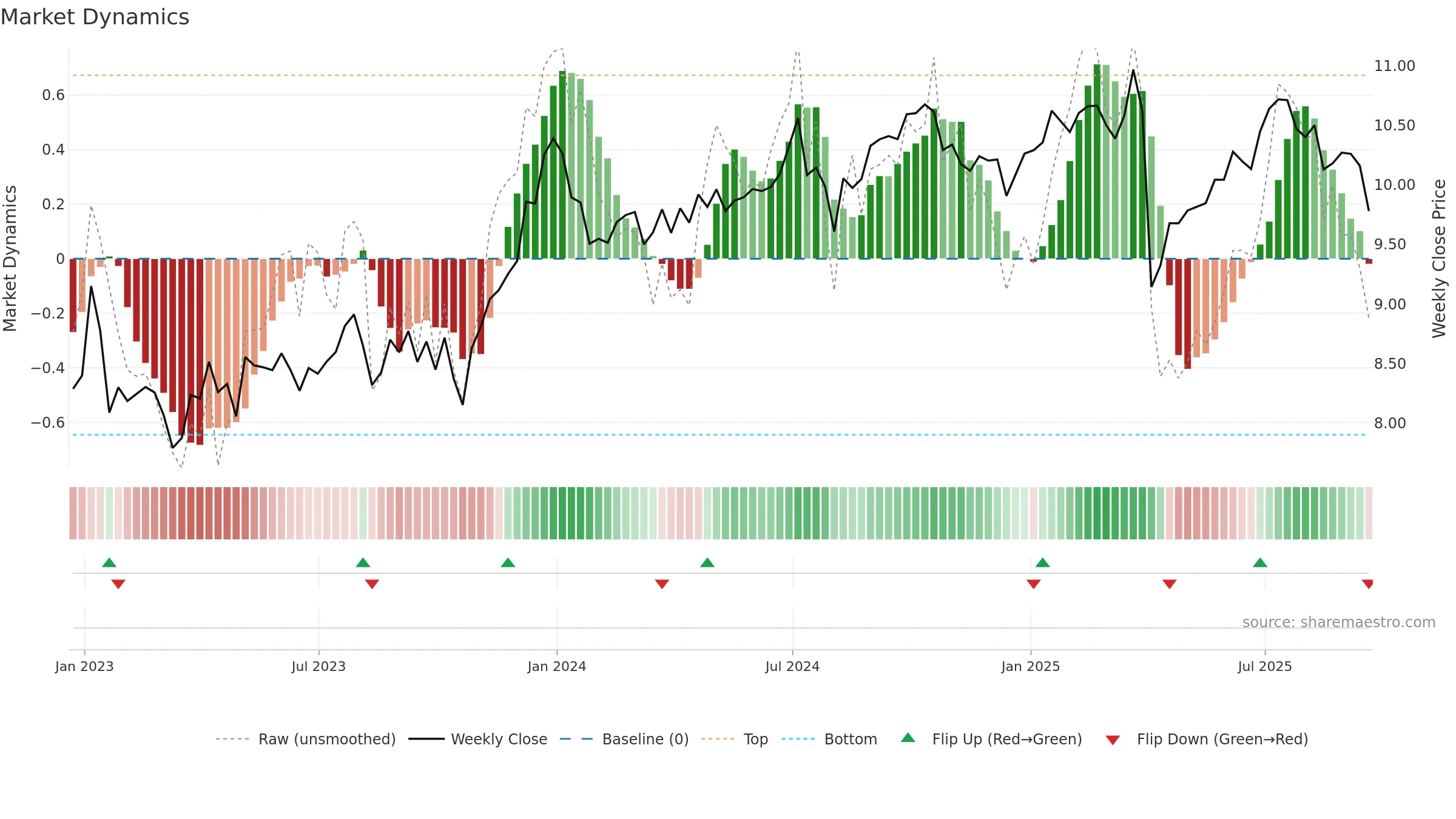The width and height of the screenshot is (1456, 819).
Task: Select the flip-up marker before Jul 2024
Action: tap(707, 562)
